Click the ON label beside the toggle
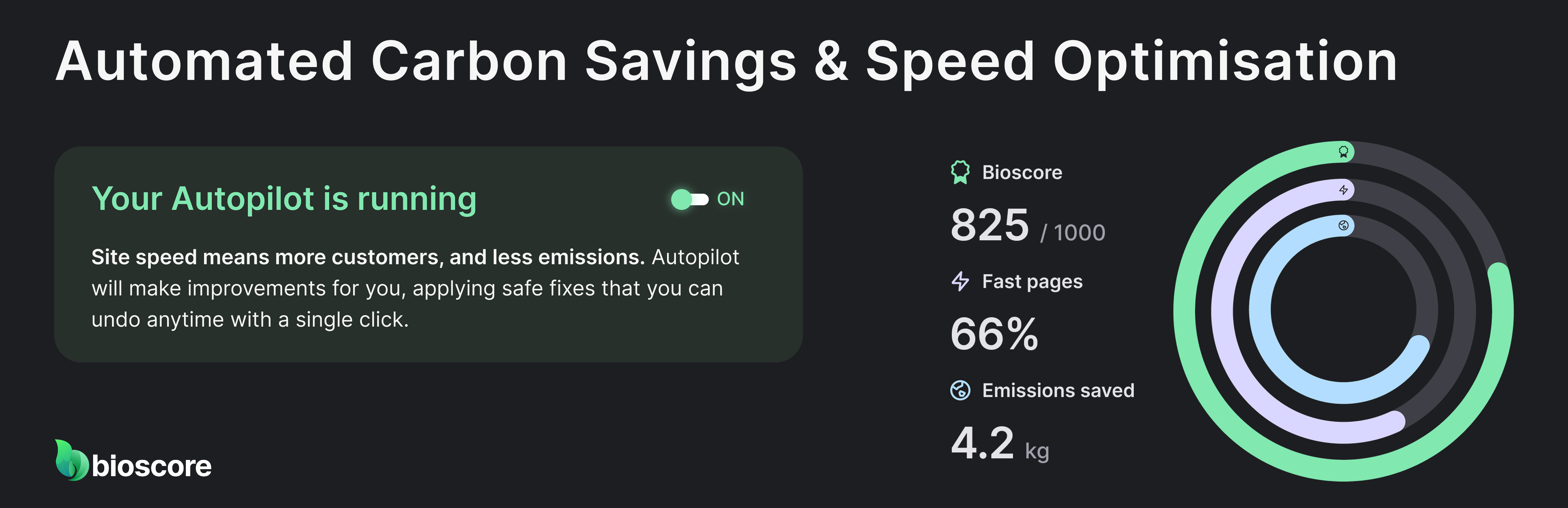Viewport: 1568px width, 508px height. (x=731, y=198)
